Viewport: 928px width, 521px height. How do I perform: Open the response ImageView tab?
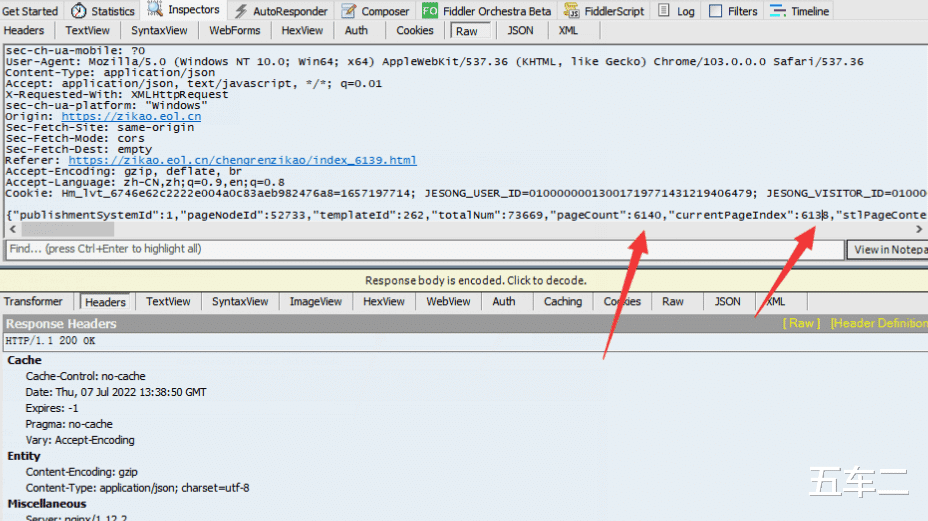[315, 301]
